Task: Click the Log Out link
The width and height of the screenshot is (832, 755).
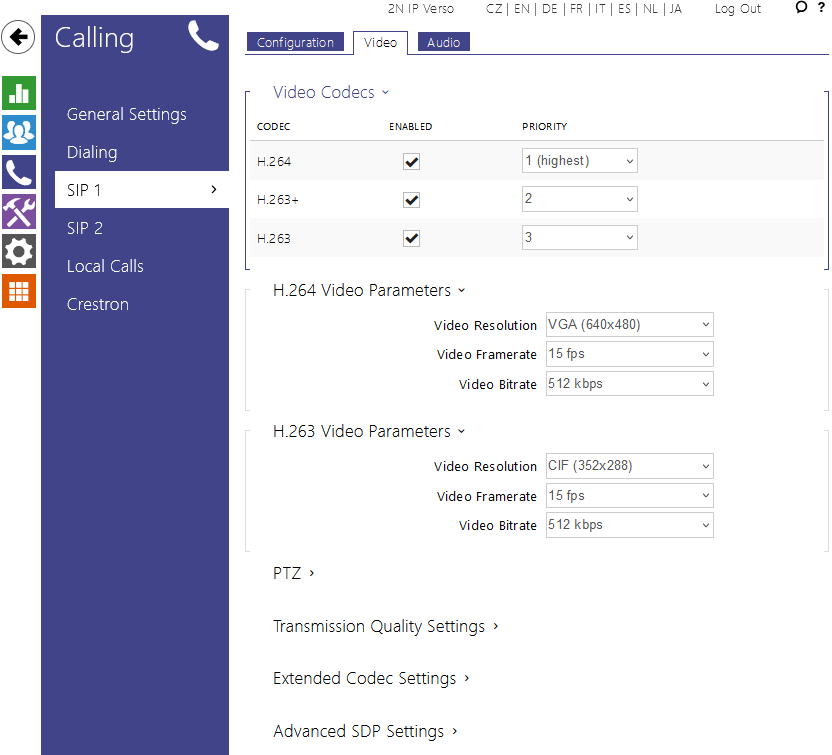Action: point(737,9)
